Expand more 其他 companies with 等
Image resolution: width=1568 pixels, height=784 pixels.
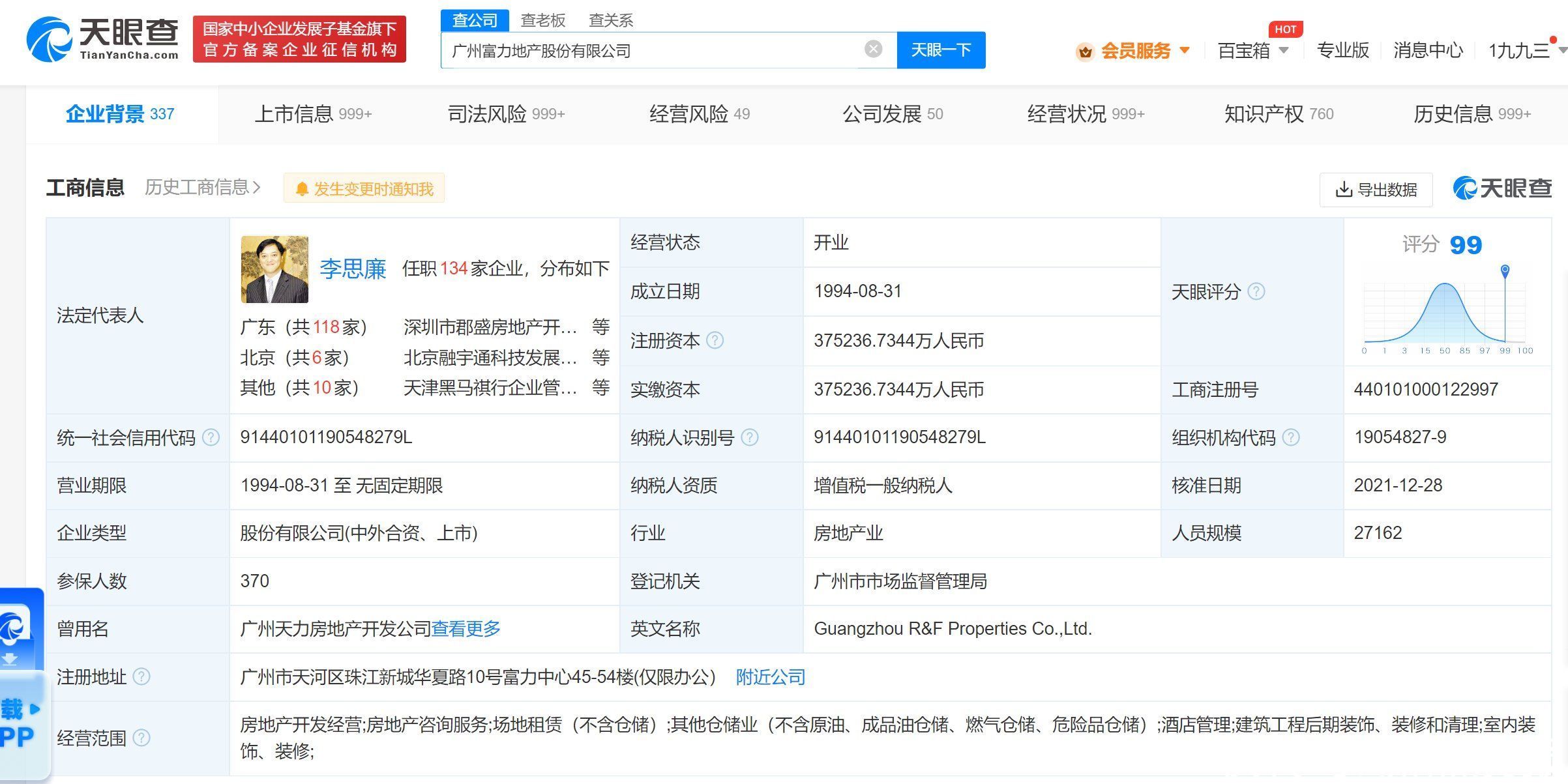pos(600,387)
